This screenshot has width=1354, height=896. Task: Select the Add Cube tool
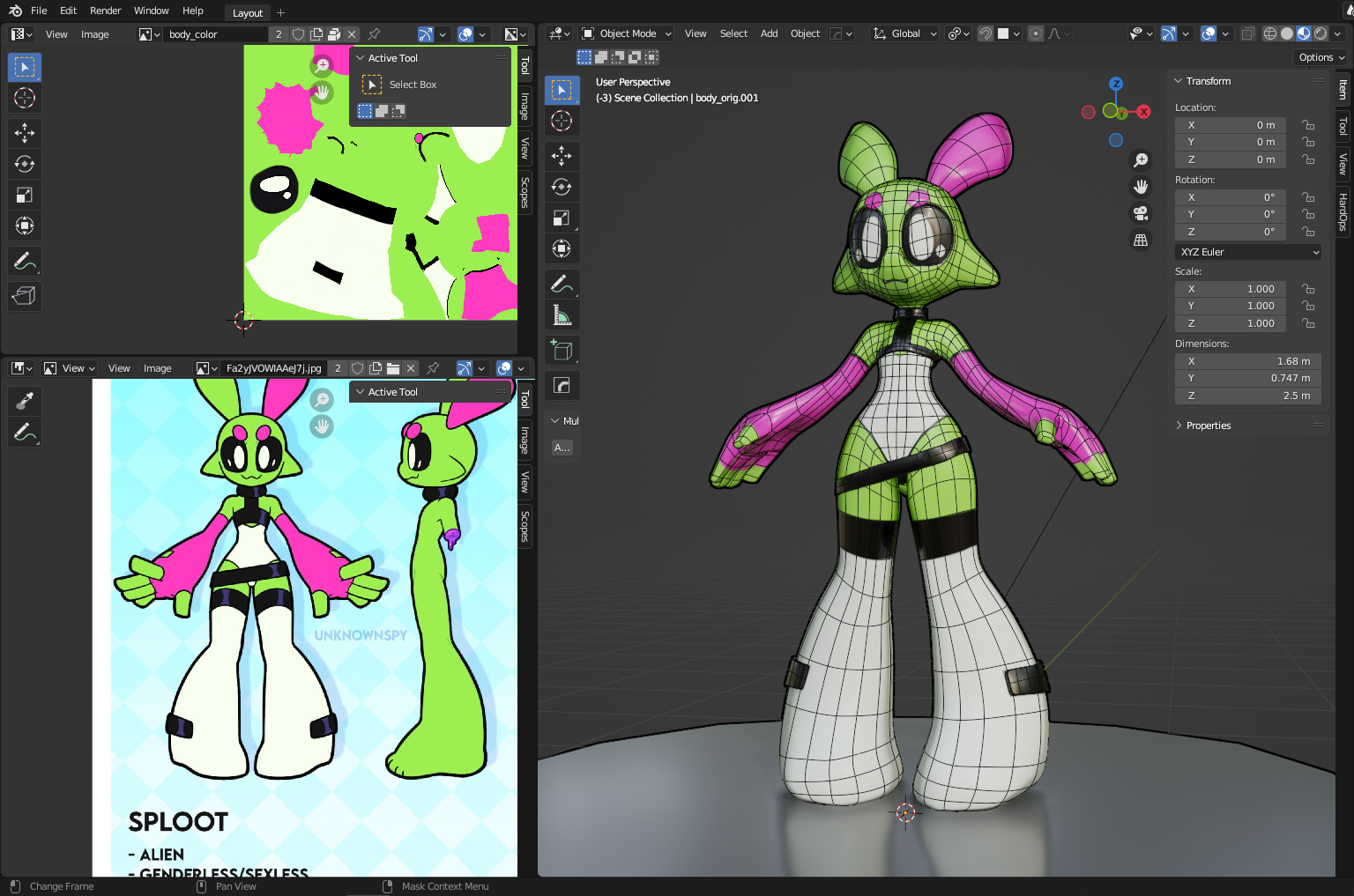(562, 350)
